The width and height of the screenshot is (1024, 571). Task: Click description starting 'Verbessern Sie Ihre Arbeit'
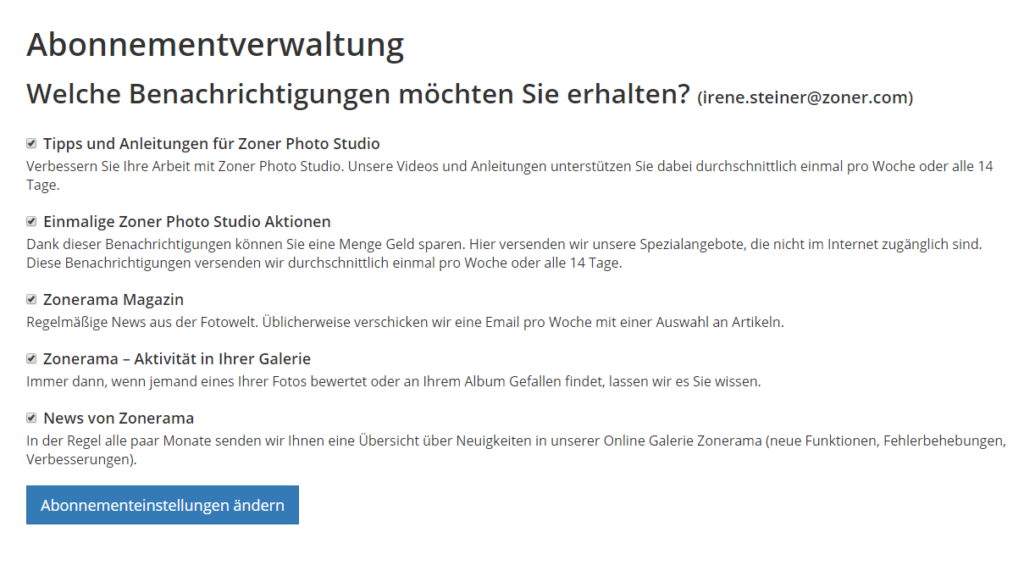[509, 176]
